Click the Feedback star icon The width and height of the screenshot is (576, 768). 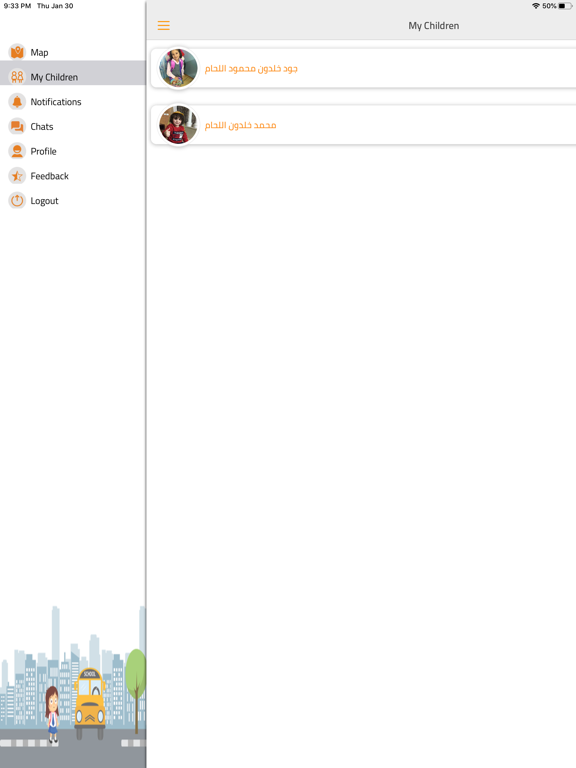(x=17, y=176)
